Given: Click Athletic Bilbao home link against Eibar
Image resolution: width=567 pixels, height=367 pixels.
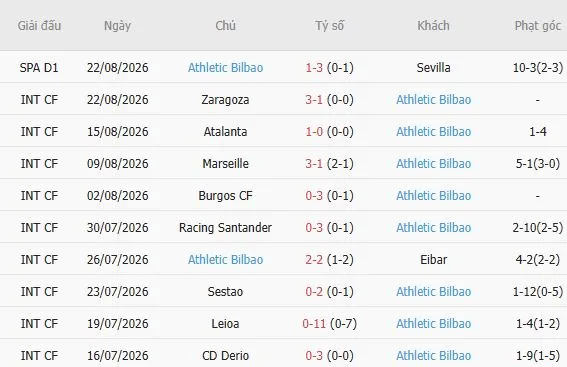Looking at the screenshot, I should pyautogui.click(x=225, y=259).
